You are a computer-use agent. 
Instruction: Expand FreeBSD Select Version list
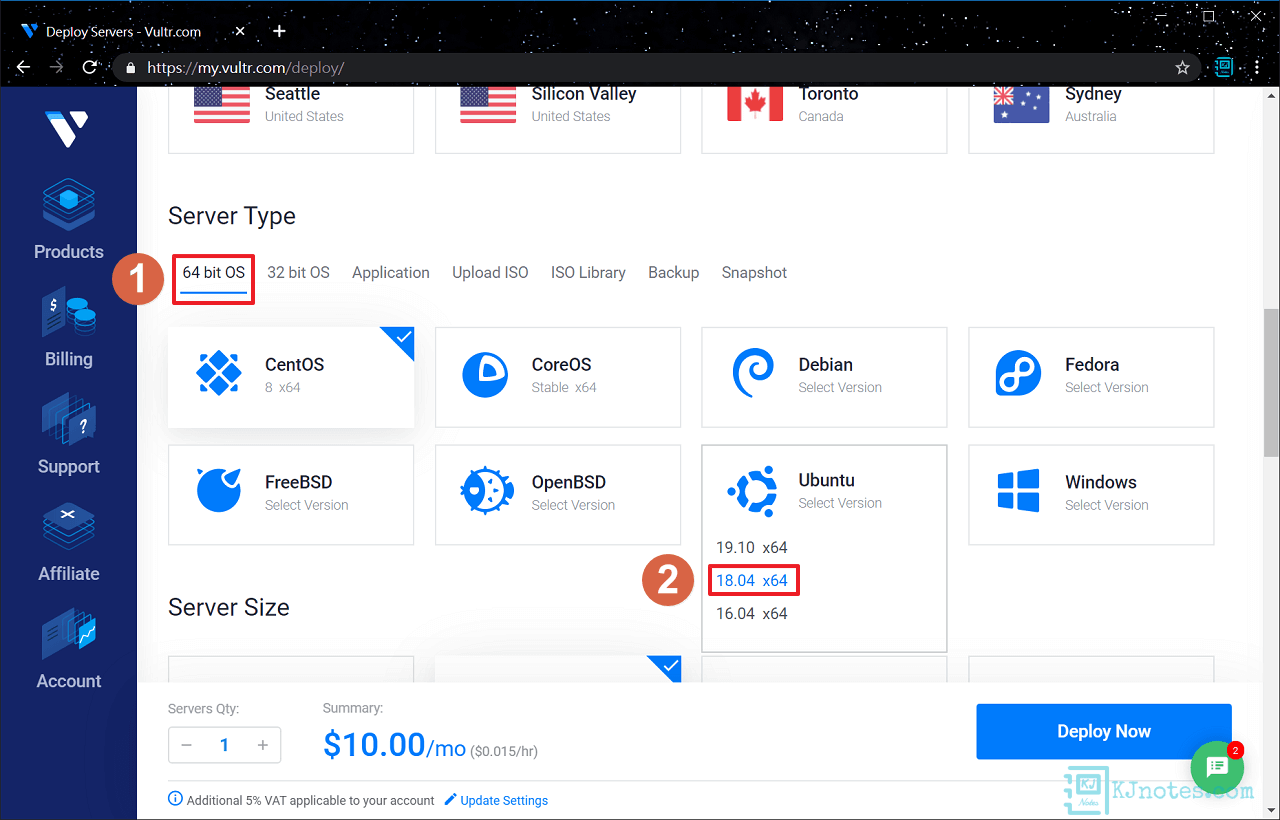[307, 505]
